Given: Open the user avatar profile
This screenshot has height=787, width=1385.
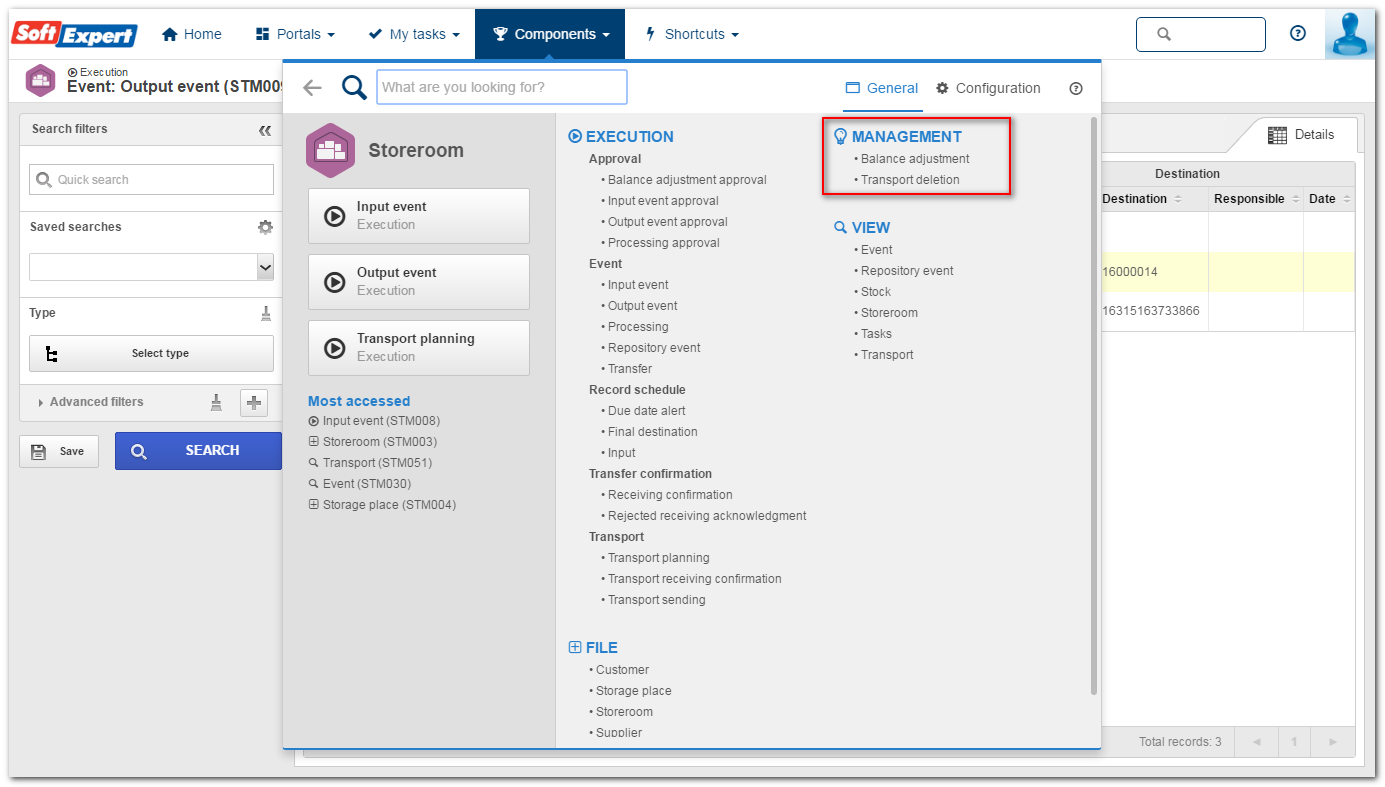Looking at the screenshot, I should point(1349,35).
